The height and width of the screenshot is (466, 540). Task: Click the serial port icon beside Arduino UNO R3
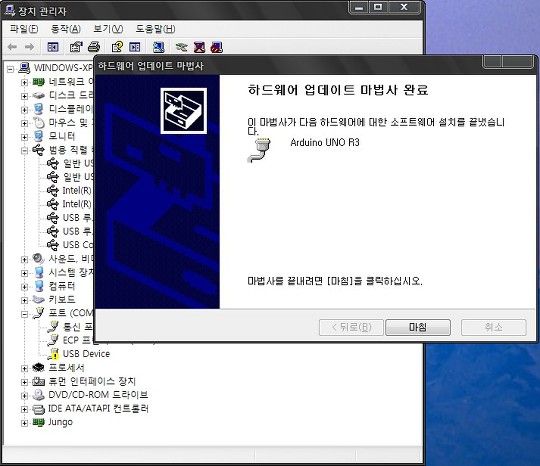[259, 150]
